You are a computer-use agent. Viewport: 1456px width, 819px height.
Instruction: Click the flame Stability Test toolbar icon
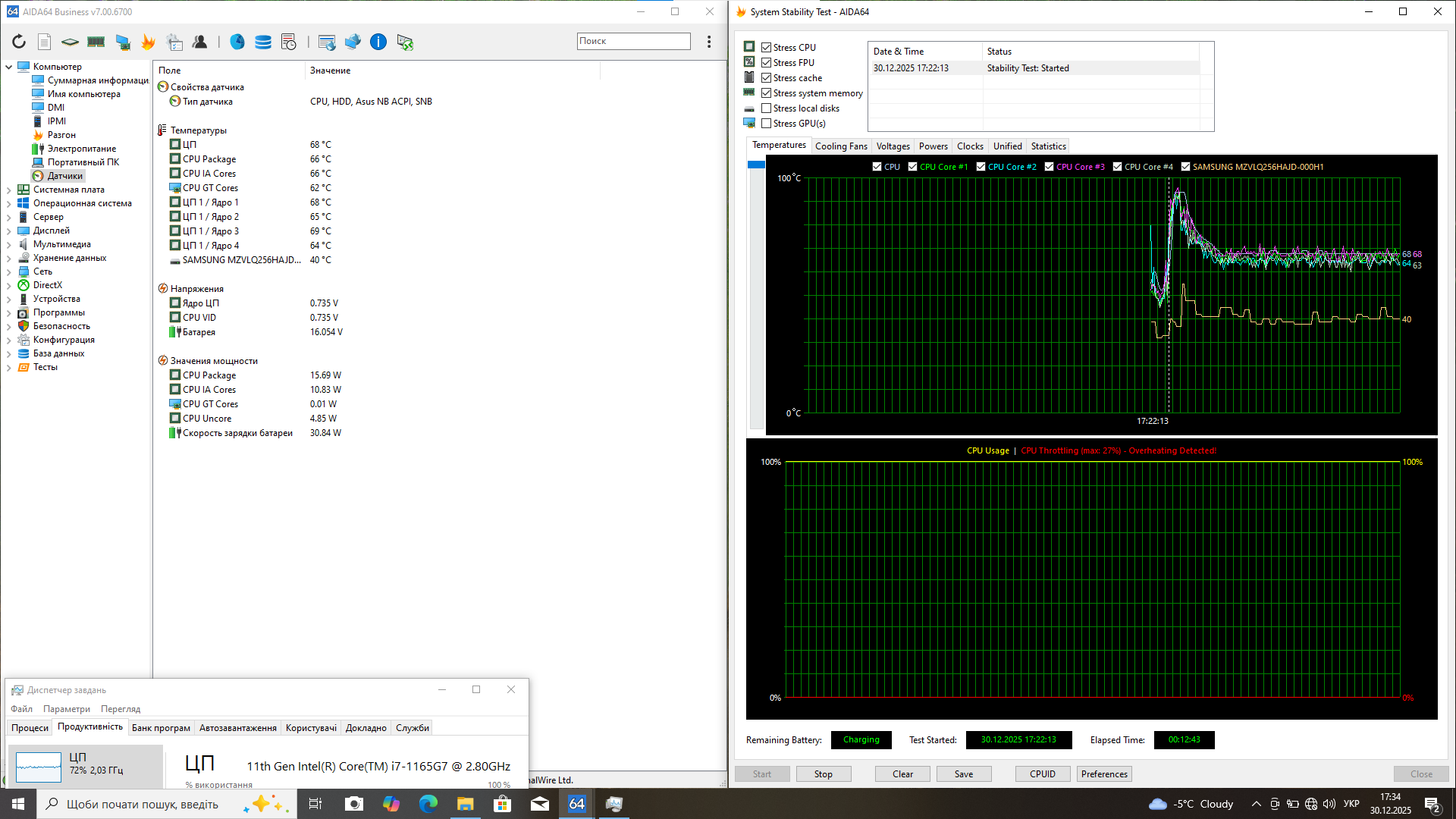tap(148, 42)
